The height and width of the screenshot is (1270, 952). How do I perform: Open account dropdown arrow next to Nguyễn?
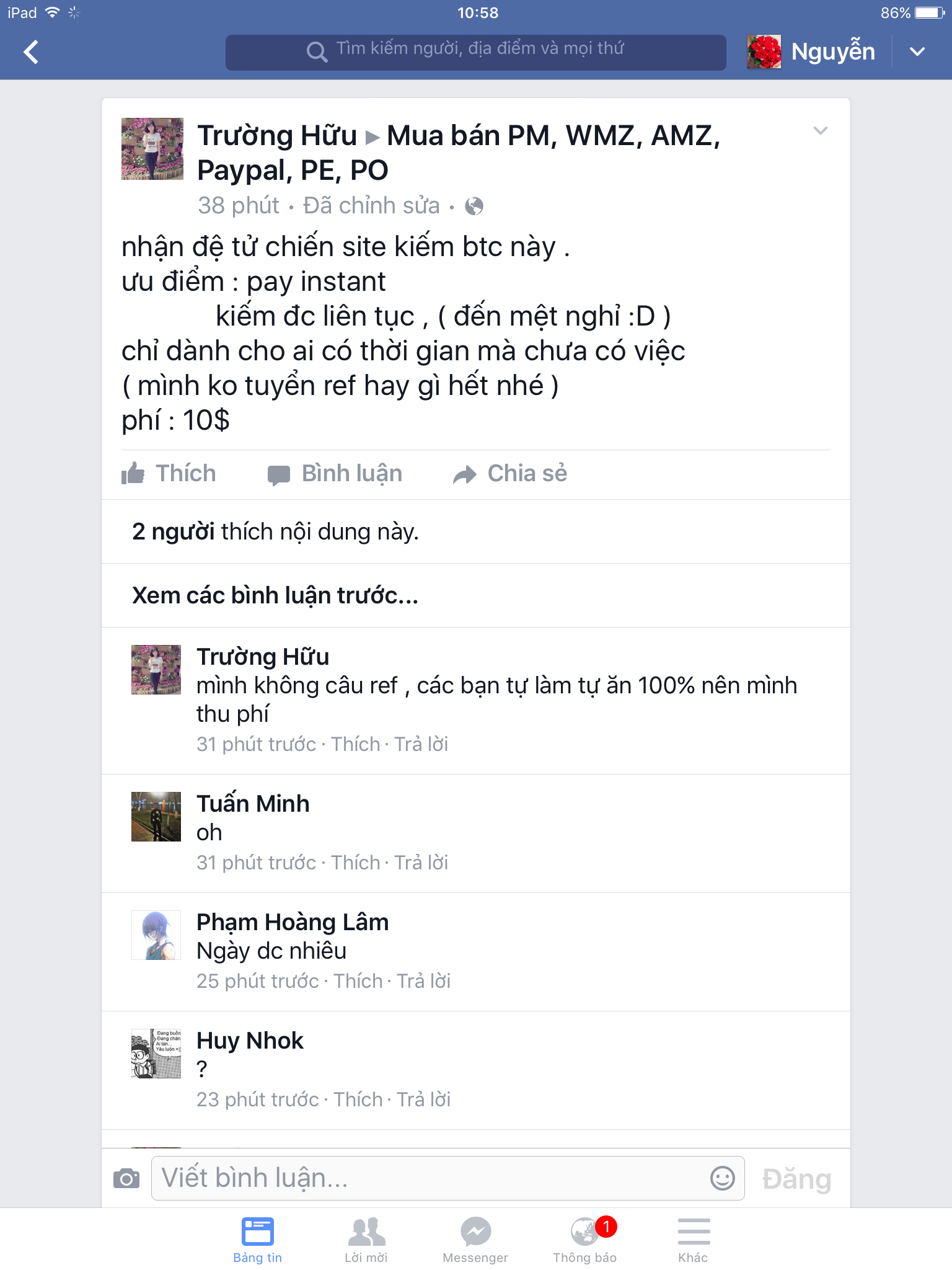point(917,51)
